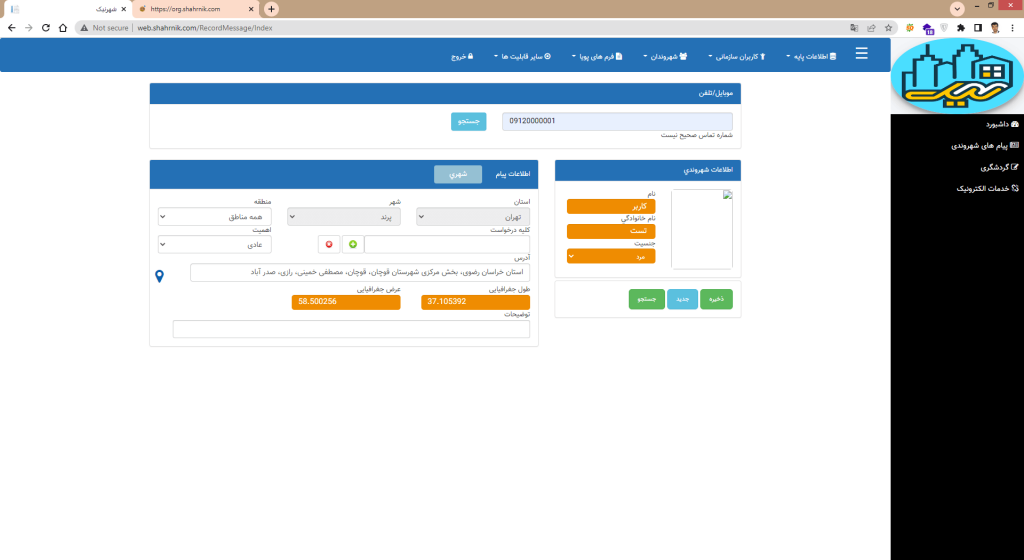Open the استان province dropdown

pyautogui.click(x=473, y=217)
